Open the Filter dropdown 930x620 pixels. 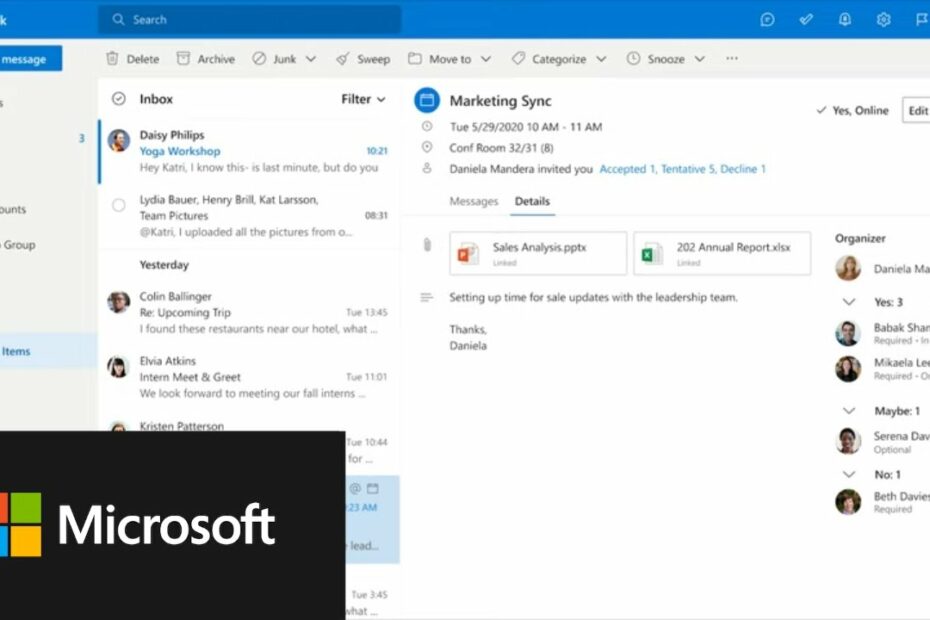click(x=363, y=99)
